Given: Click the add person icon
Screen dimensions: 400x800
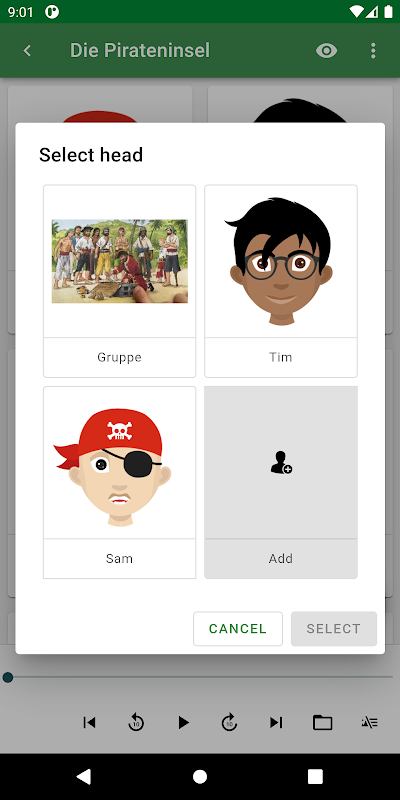Looking at the screenshot, I should [281, 462].
